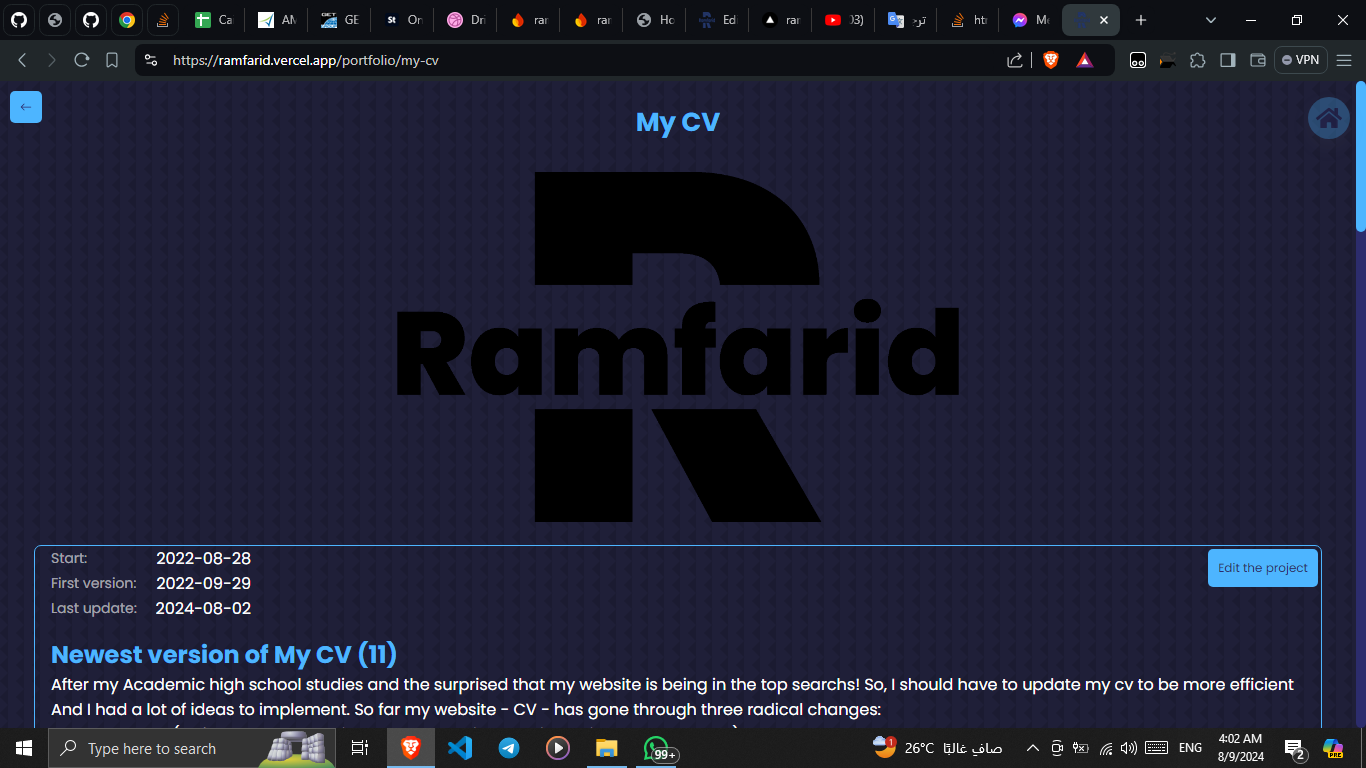1366x768 pixels.
Task: Expand the tab search dropdown arrow
Action: point(1211,20)
